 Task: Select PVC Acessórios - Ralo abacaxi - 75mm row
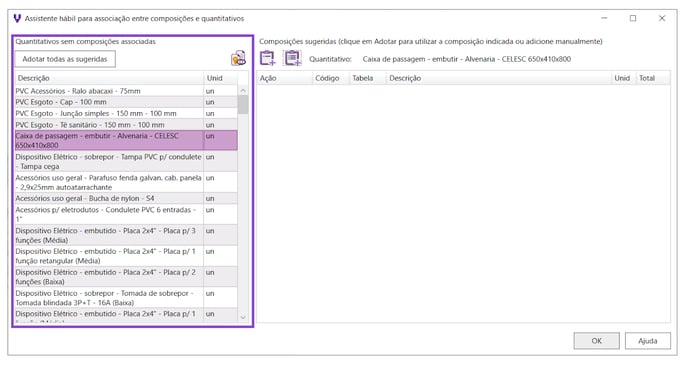point(126,91)
